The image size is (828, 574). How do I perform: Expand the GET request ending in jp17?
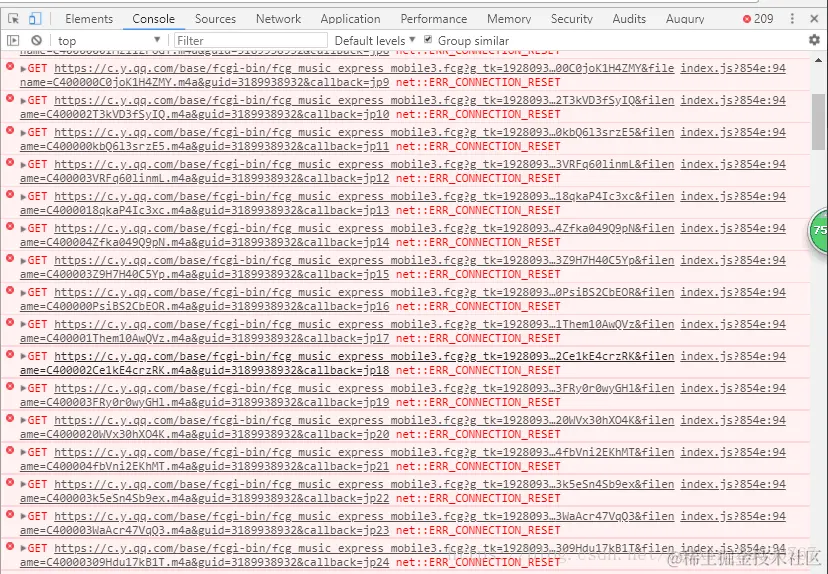coord(23,325)
